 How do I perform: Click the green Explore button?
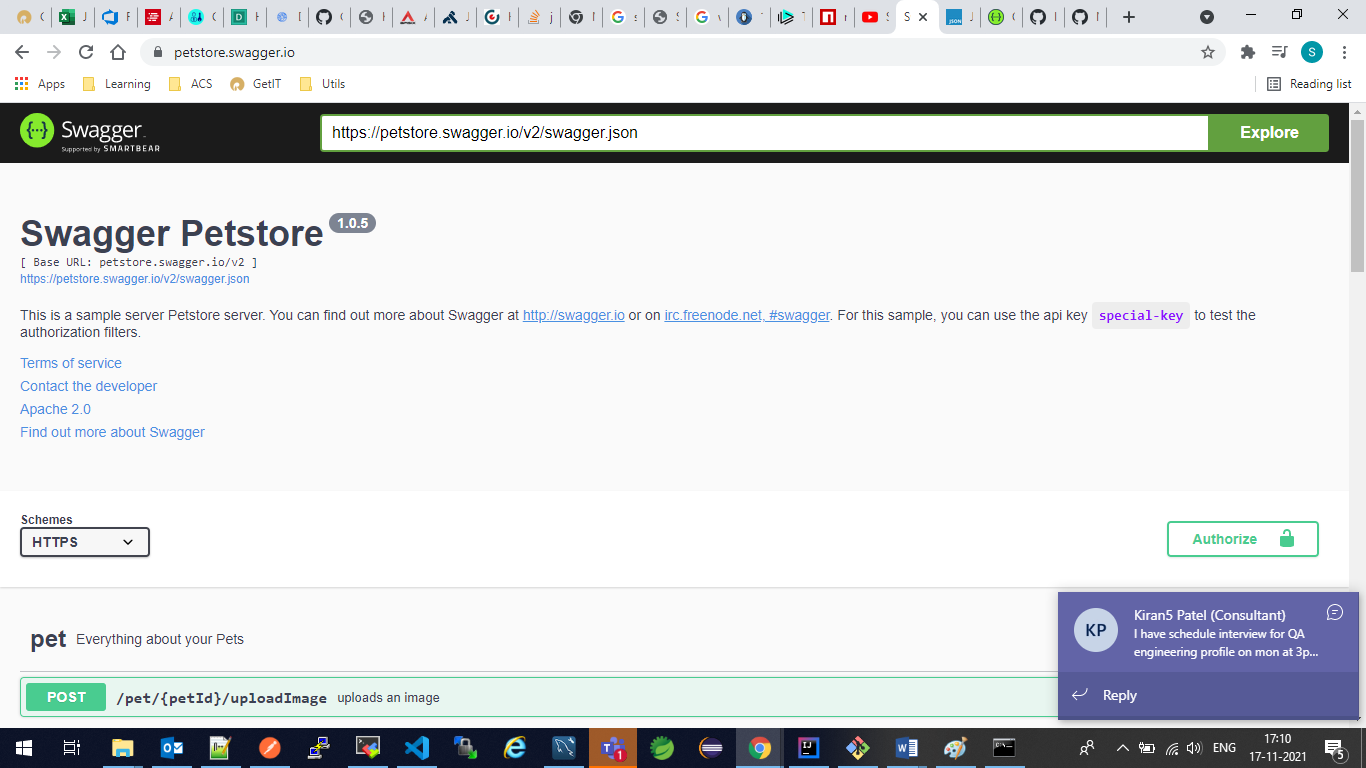[1268, 131]
